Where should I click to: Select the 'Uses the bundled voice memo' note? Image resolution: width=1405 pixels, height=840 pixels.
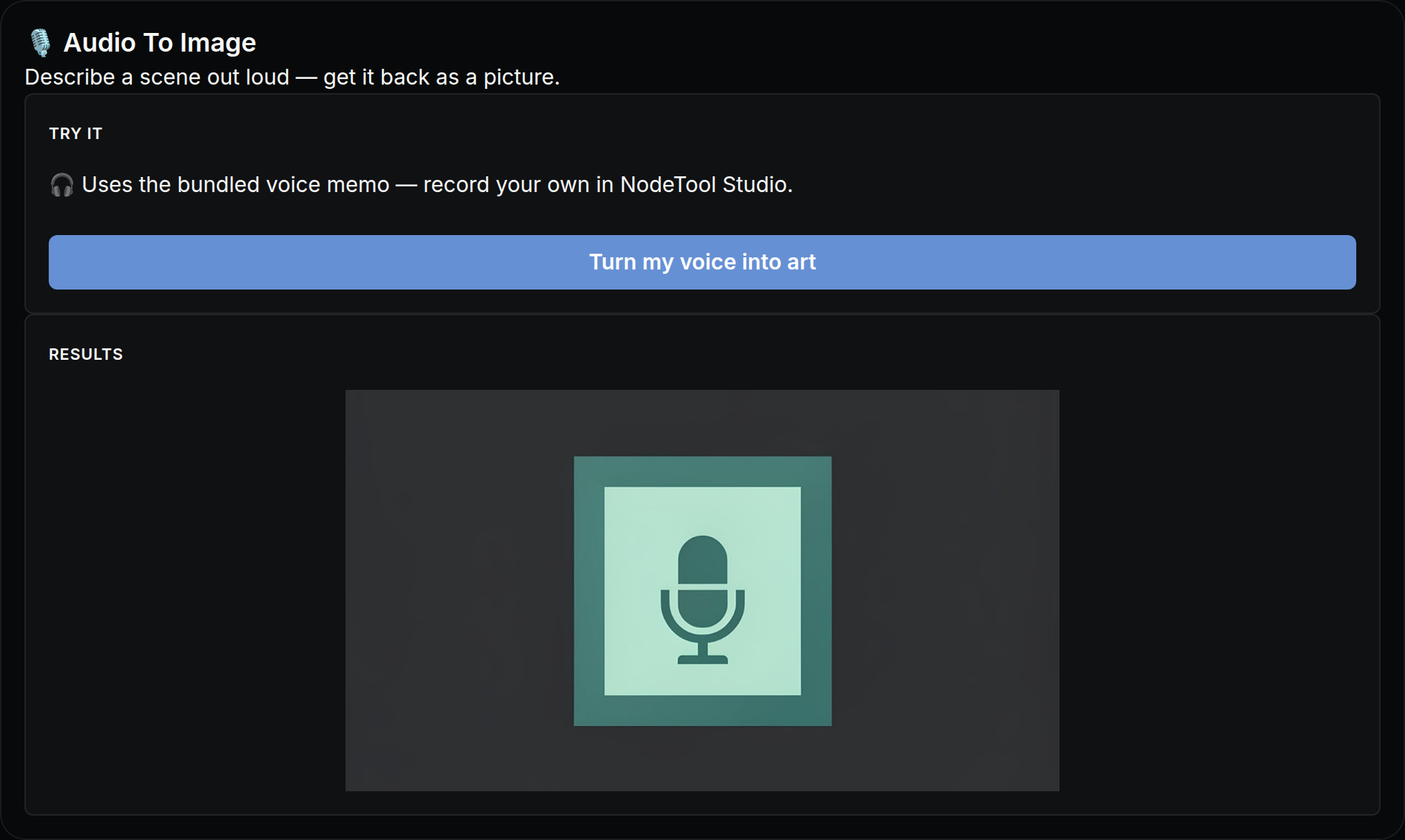coord(437,185)
